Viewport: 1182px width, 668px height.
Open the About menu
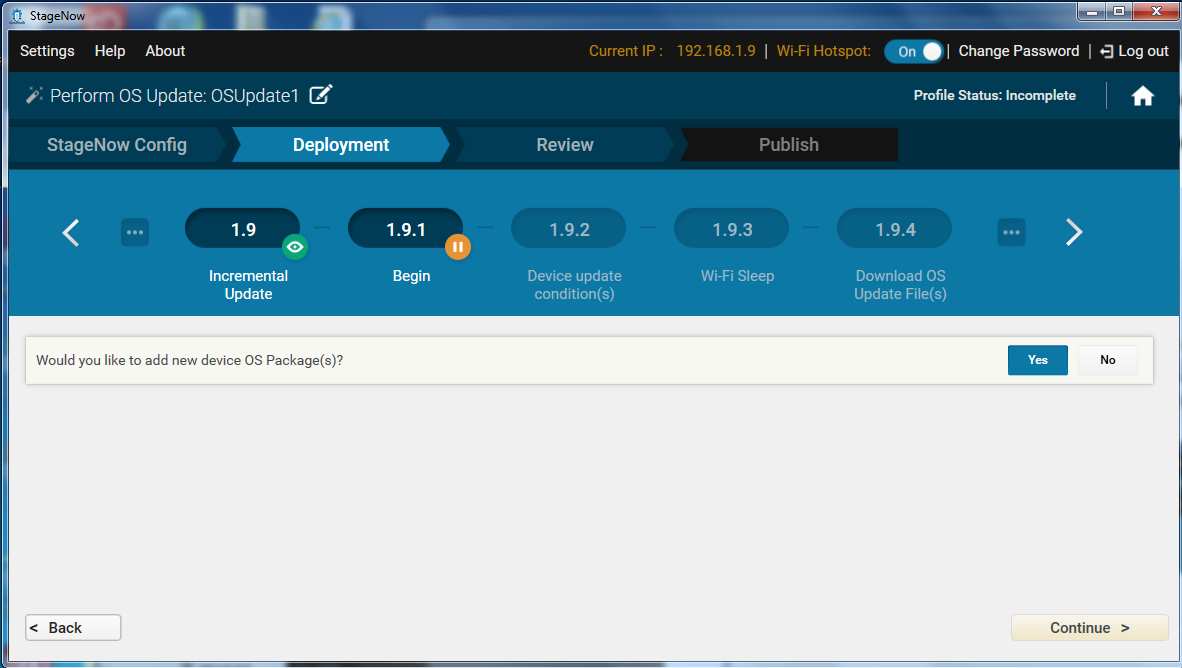(x=165, y=51)
